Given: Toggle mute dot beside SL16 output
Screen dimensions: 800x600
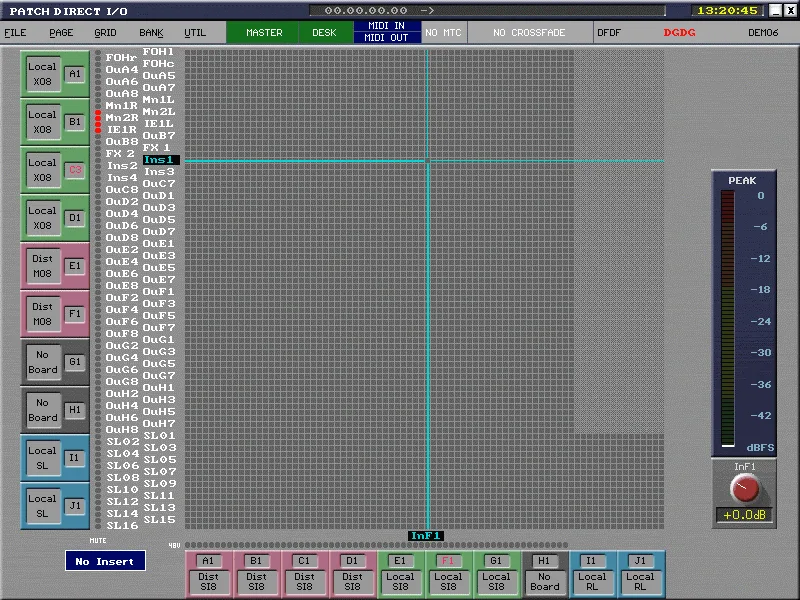Looking at the screenshot, I should (98, 526).
